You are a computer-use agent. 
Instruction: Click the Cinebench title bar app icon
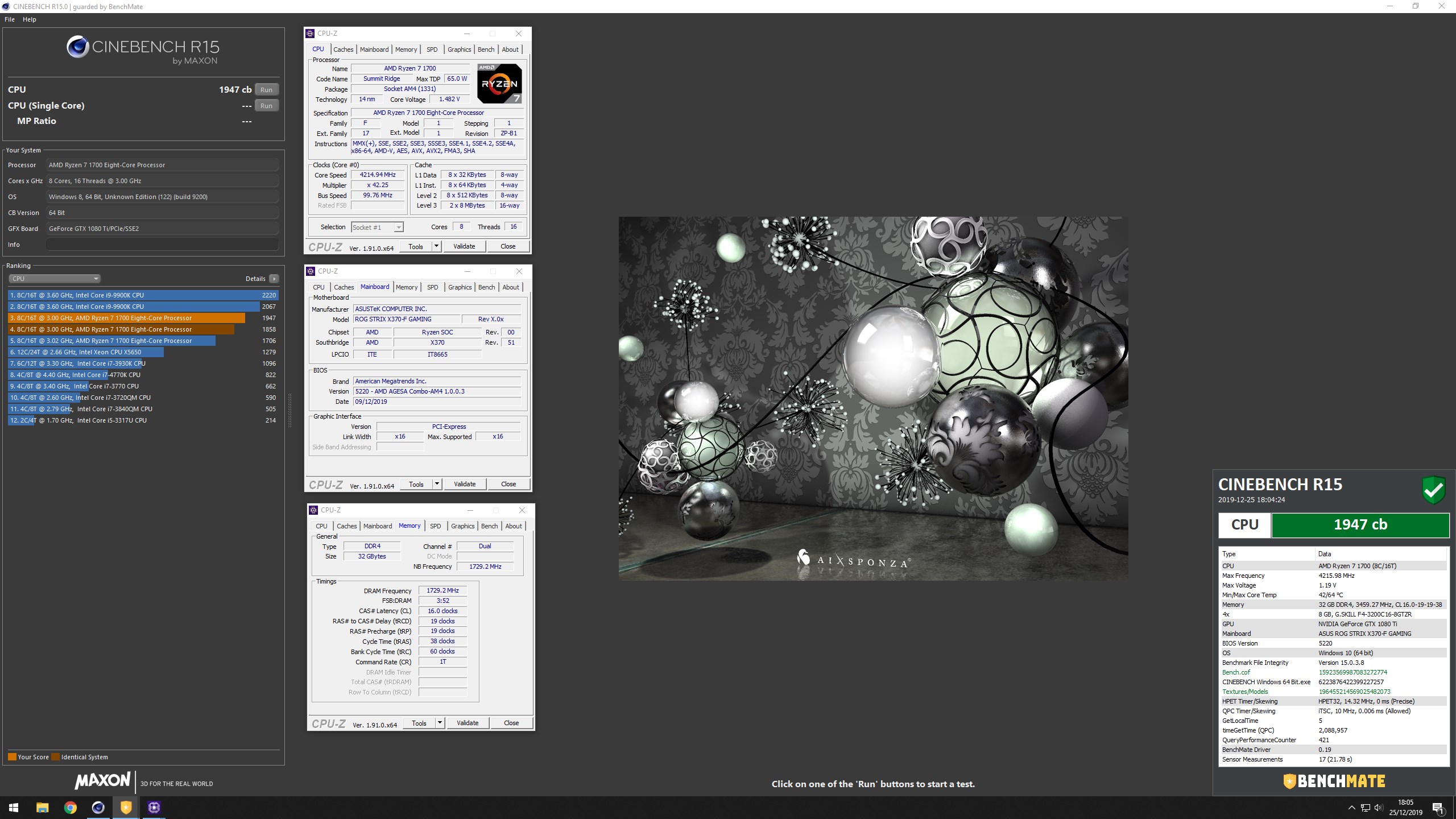[x=6, y=6]
